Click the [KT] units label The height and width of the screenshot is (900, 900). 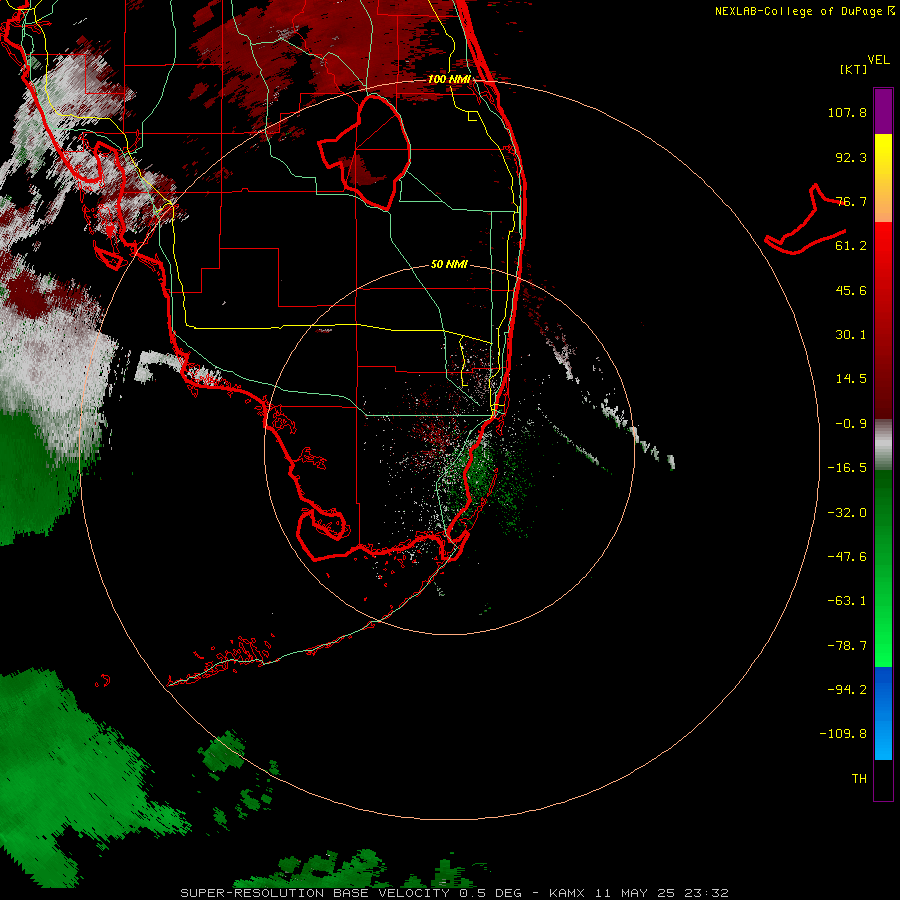coord(854,69)
